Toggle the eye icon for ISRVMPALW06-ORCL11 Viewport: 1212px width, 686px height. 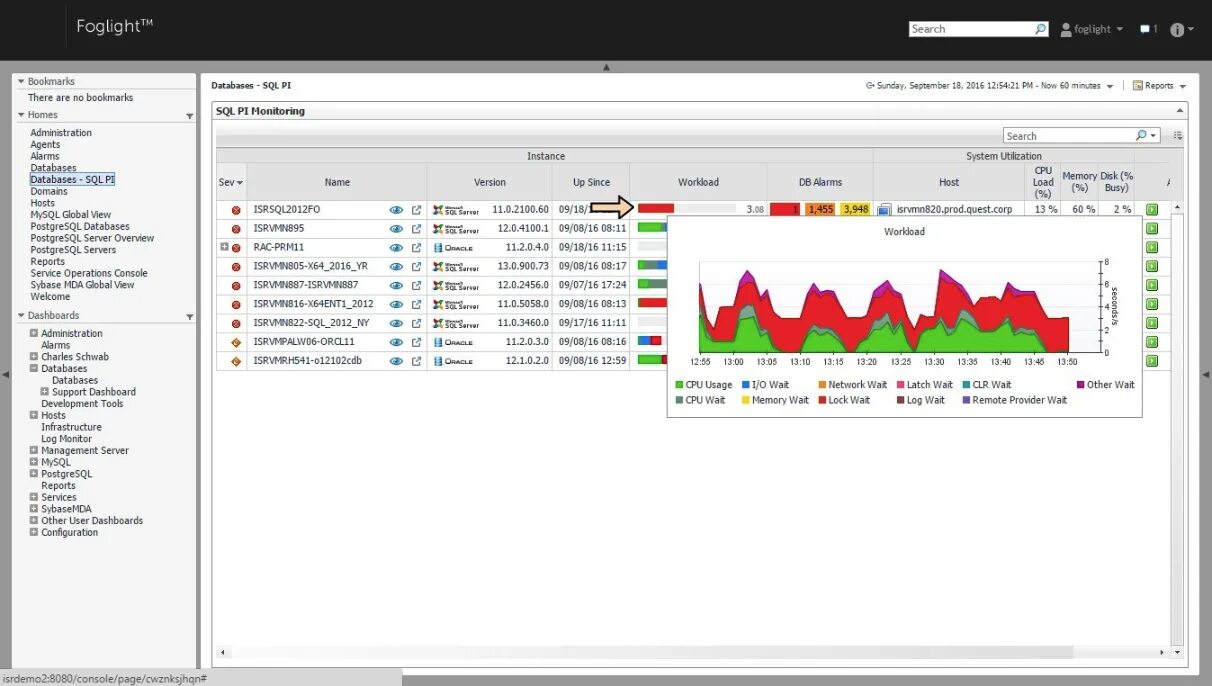pos(396,342)
